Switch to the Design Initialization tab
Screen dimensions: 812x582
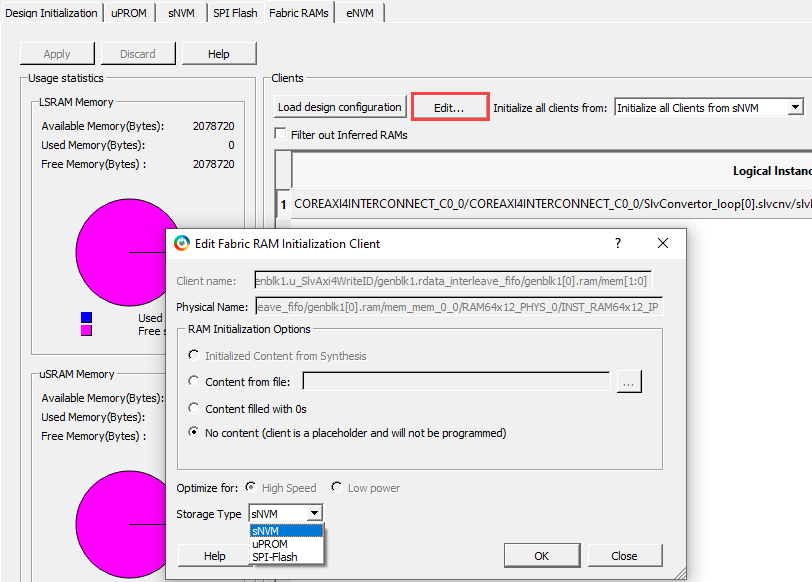click(x=52, y=13)
